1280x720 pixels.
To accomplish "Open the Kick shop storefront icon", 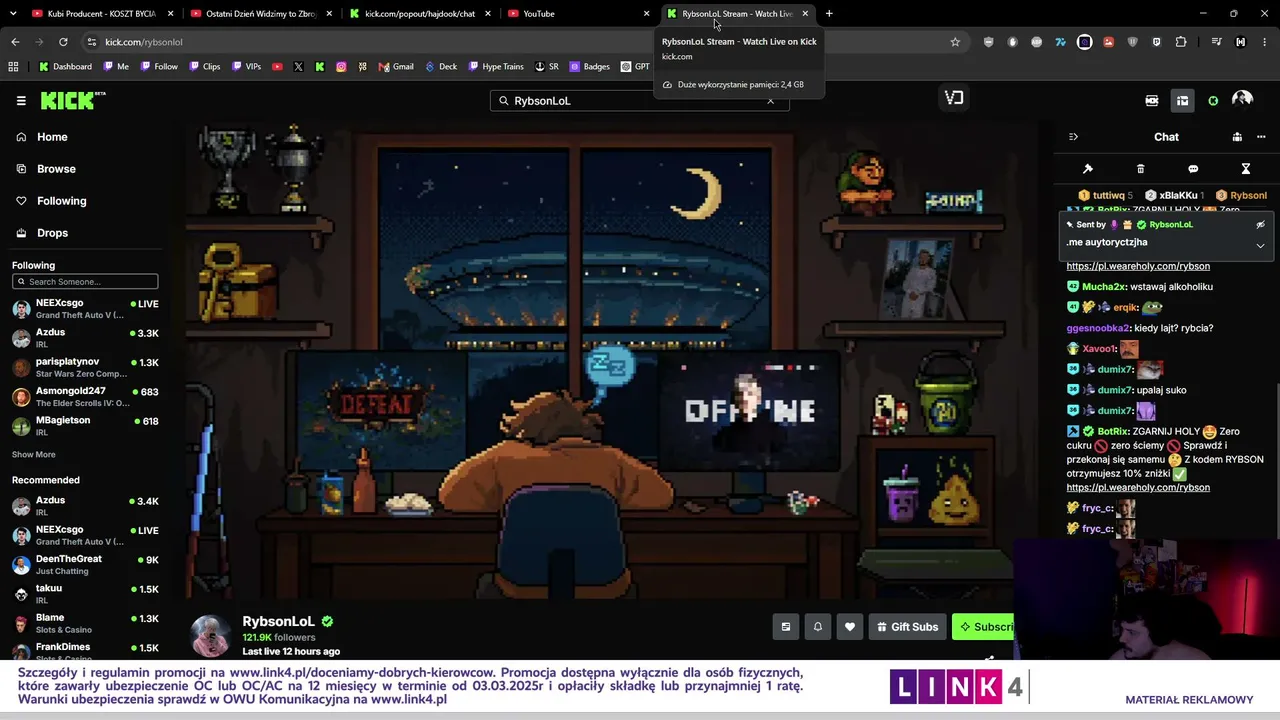I will tap(1182, 100).
